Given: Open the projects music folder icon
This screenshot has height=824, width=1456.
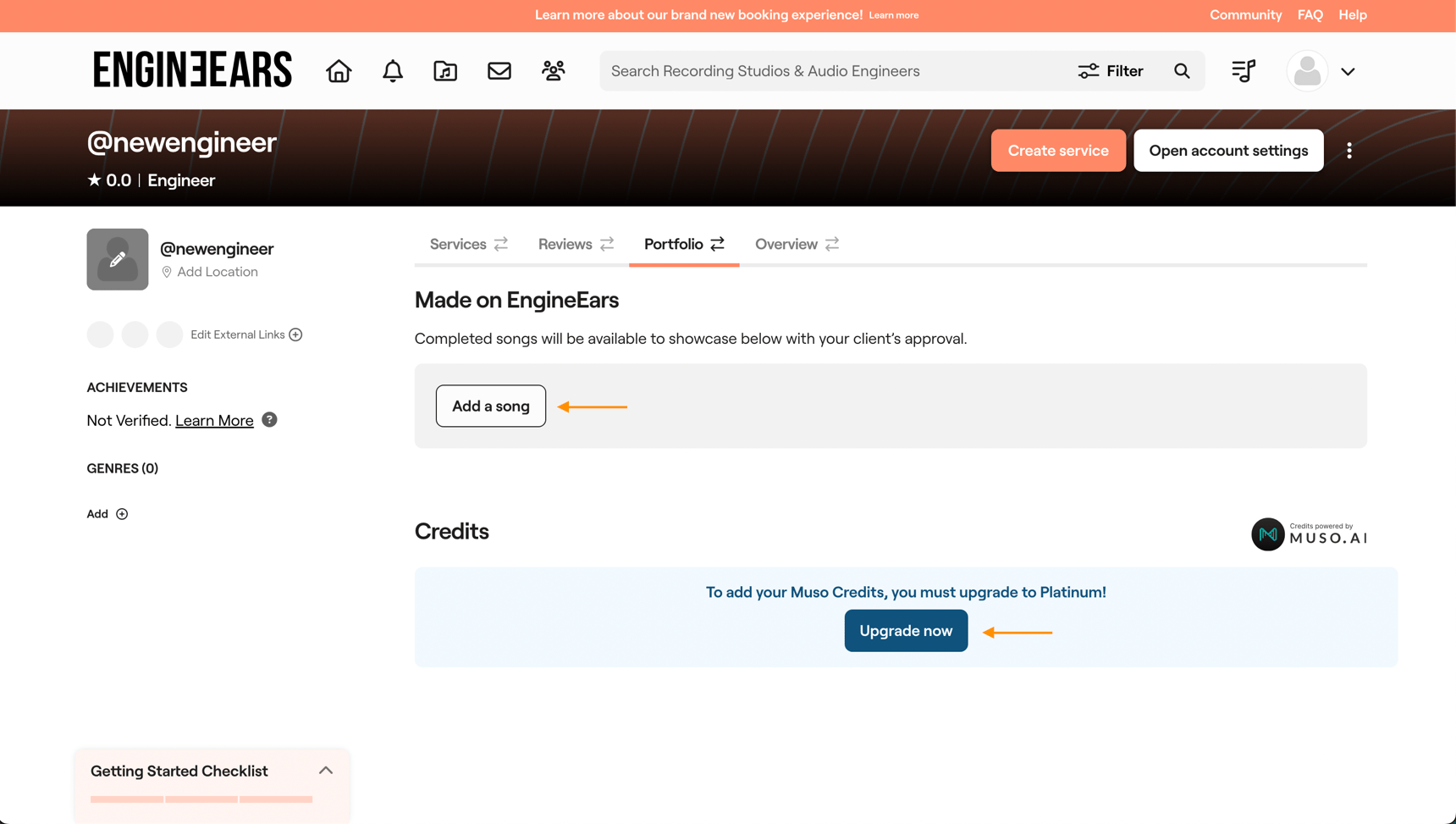Looking at the screenshot, I should 445,71.
